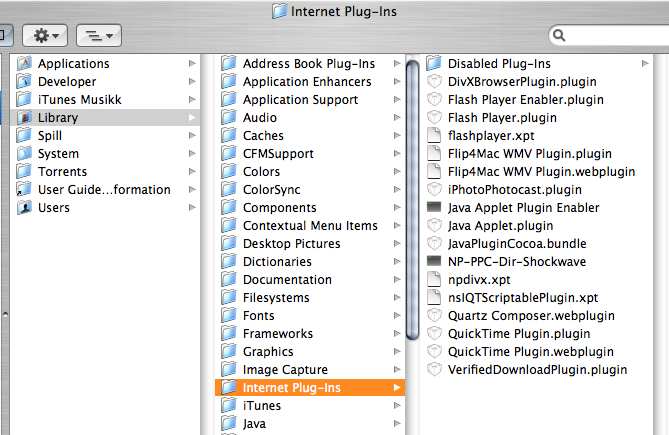The height and width of the screenshot is (435, 669).
Task: Expand the Users folder arrow
Action: (x=192, y=208)
